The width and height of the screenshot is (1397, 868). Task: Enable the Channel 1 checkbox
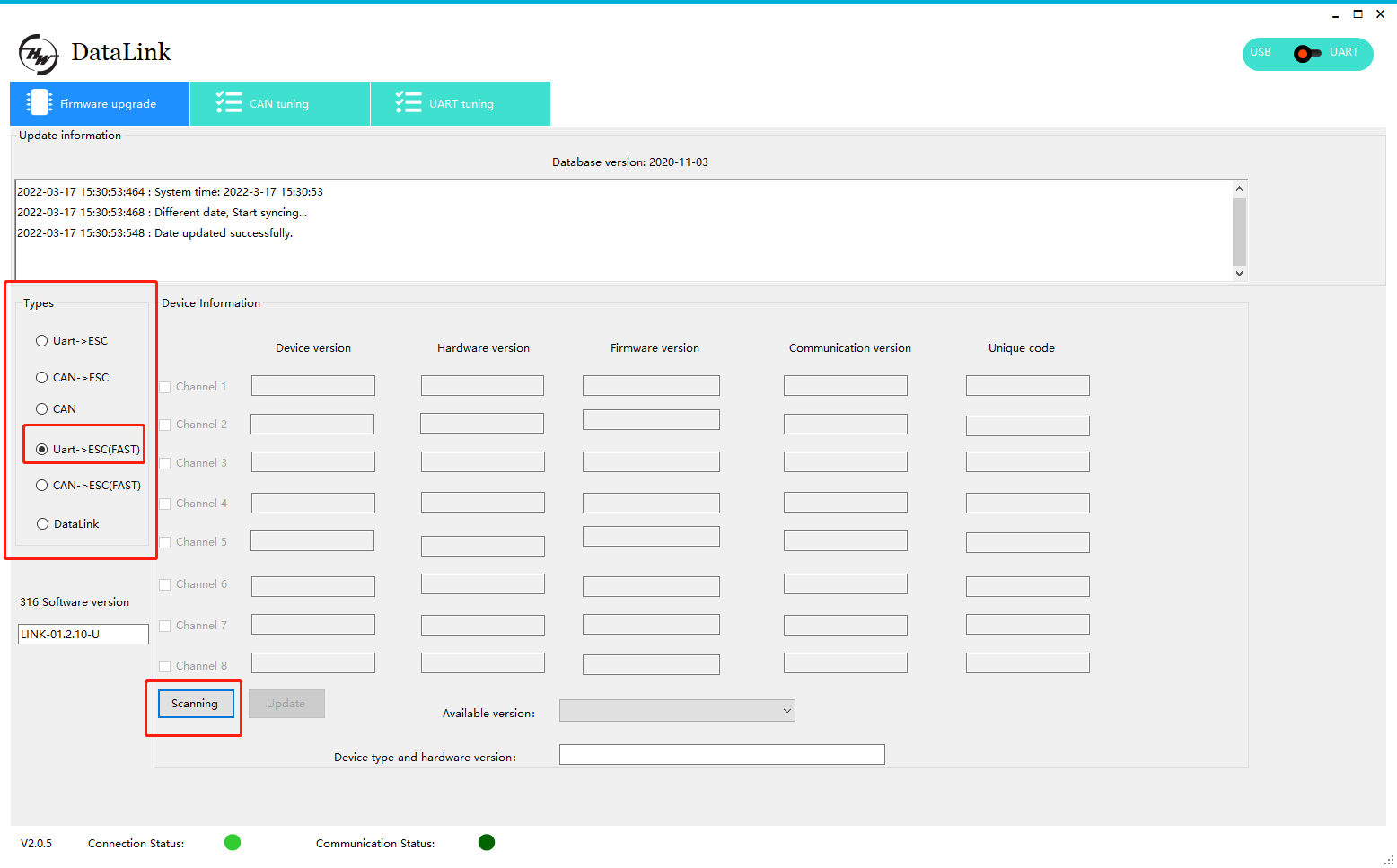165,388
